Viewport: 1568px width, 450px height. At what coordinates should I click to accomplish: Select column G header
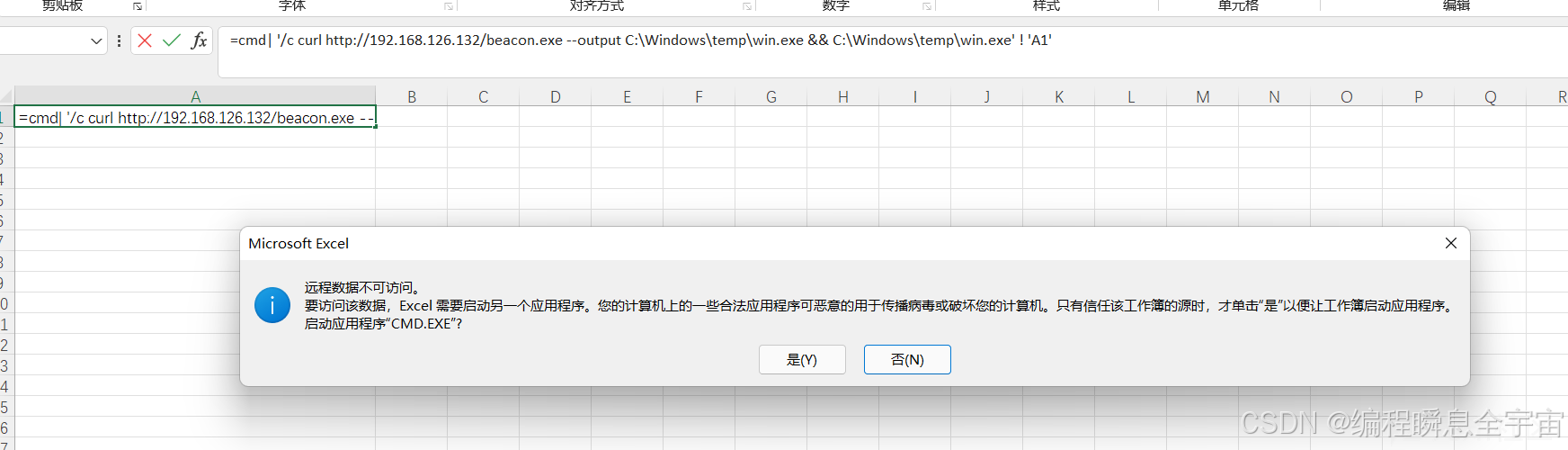(771, 96)
